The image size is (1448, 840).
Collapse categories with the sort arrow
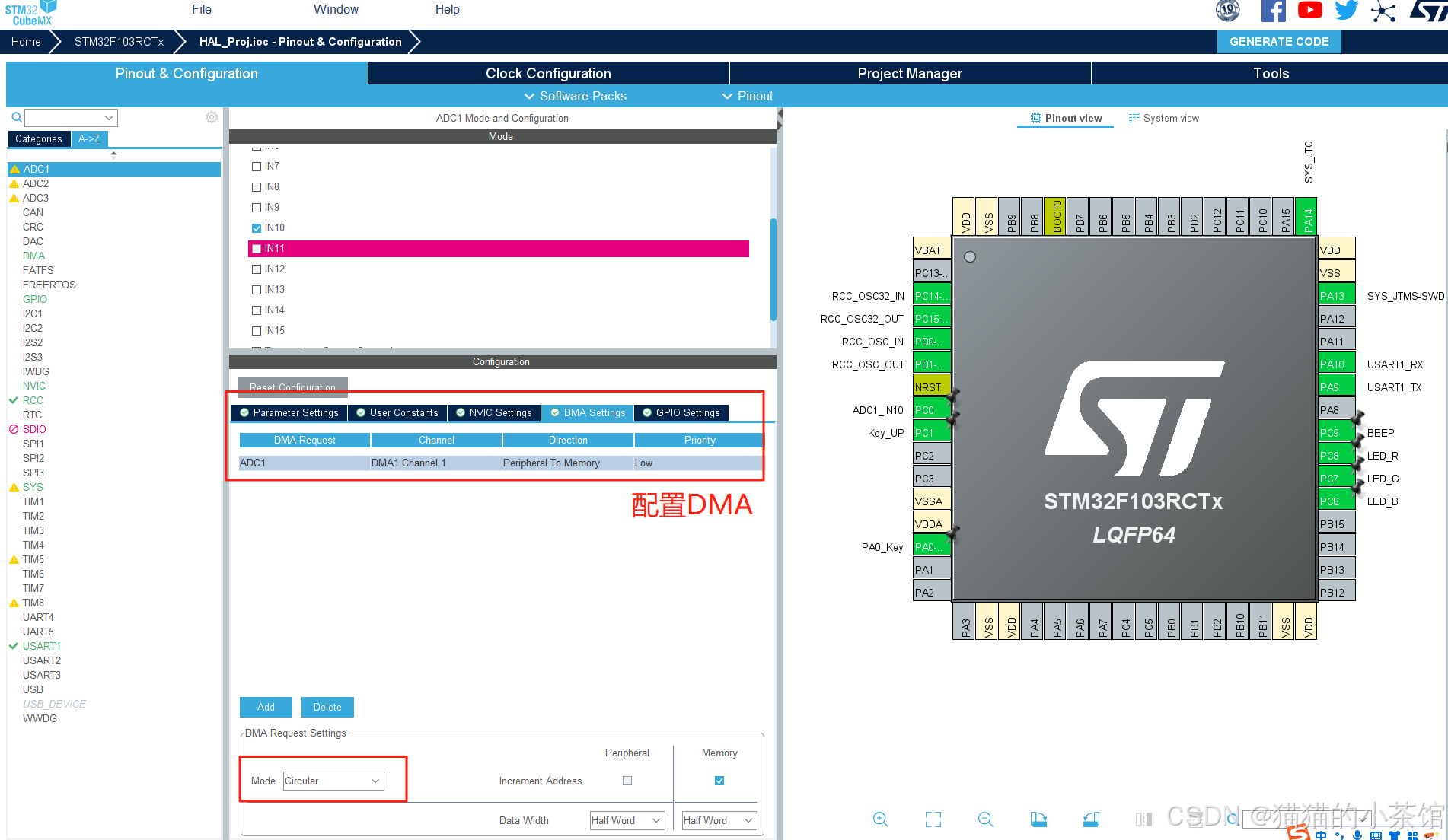pos(113,154)
